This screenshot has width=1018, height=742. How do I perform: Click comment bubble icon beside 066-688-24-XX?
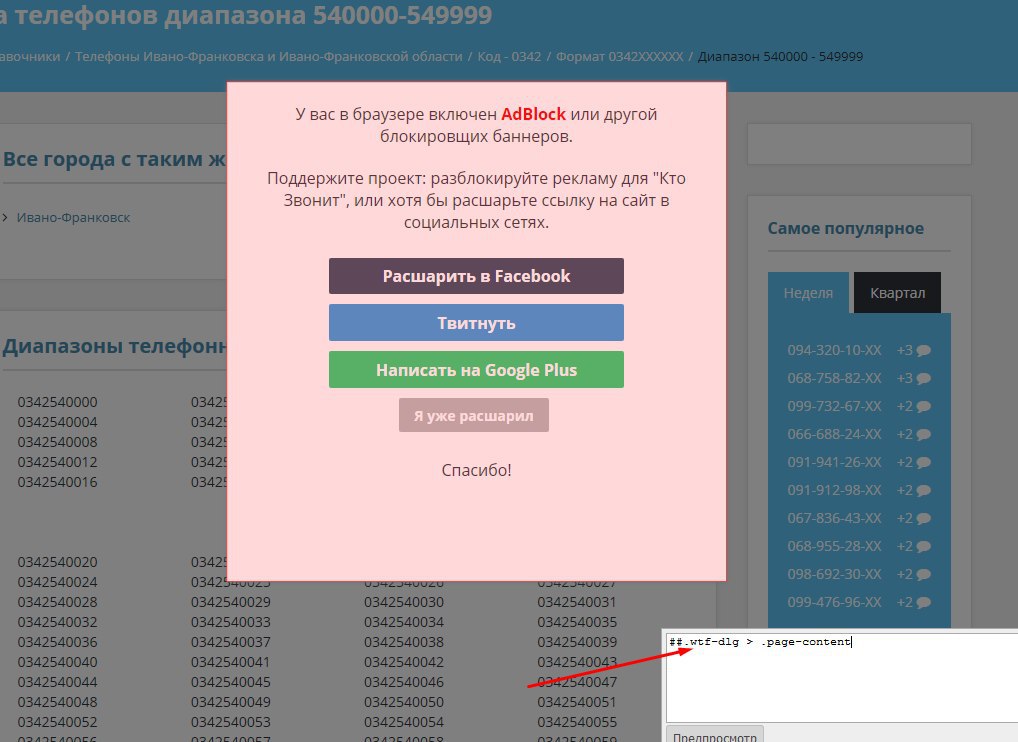click(x=923, y=434)
